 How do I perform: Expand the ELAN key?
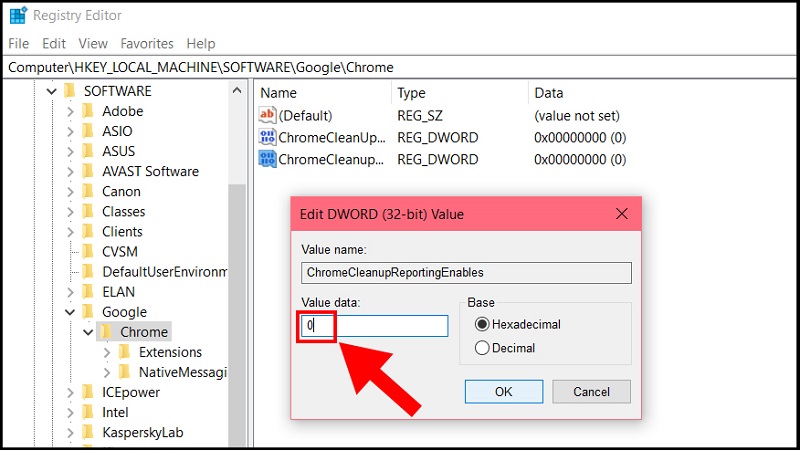point(70,292)
